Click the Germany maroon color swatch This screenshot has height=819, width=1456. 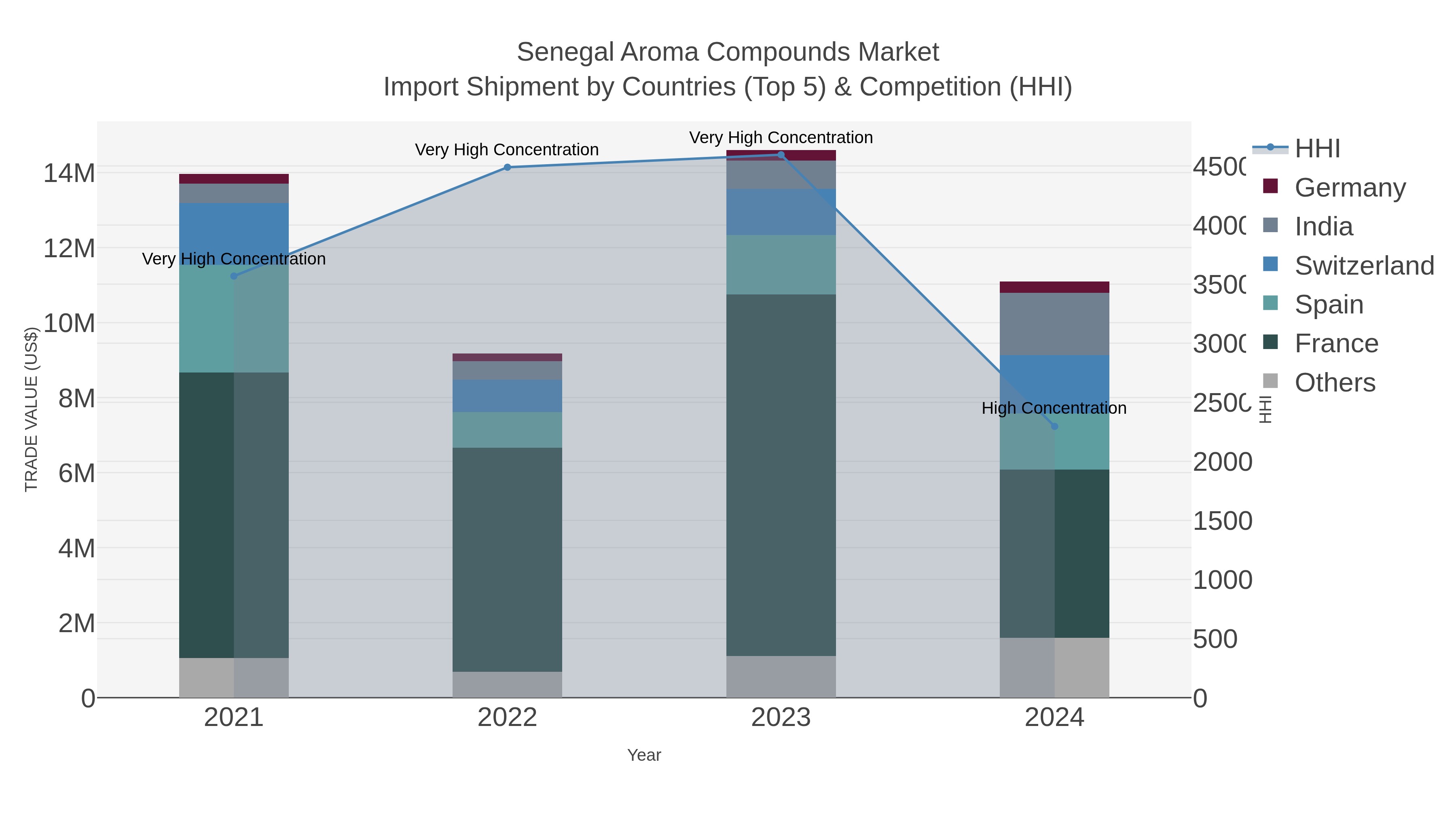(1270, 186)
